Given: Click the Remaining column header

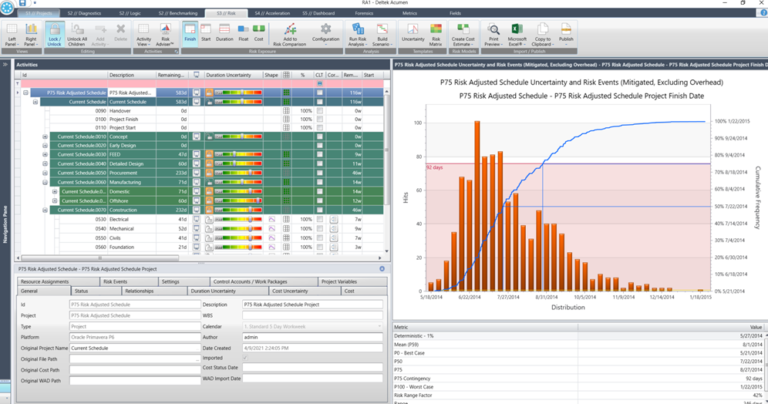Looking at the screenshot, I should (171, 75).
